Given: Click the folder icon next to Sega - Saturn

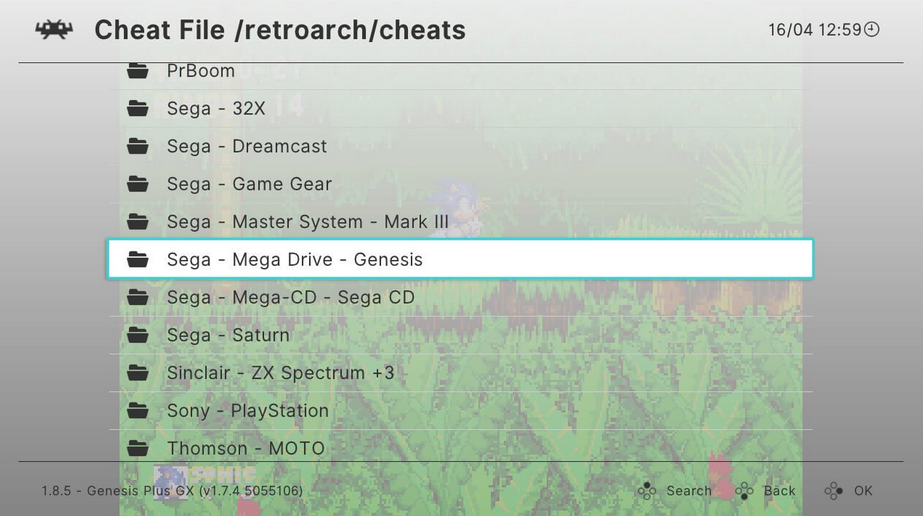Looking at the screenshot, I should click(x=138, y=335).
